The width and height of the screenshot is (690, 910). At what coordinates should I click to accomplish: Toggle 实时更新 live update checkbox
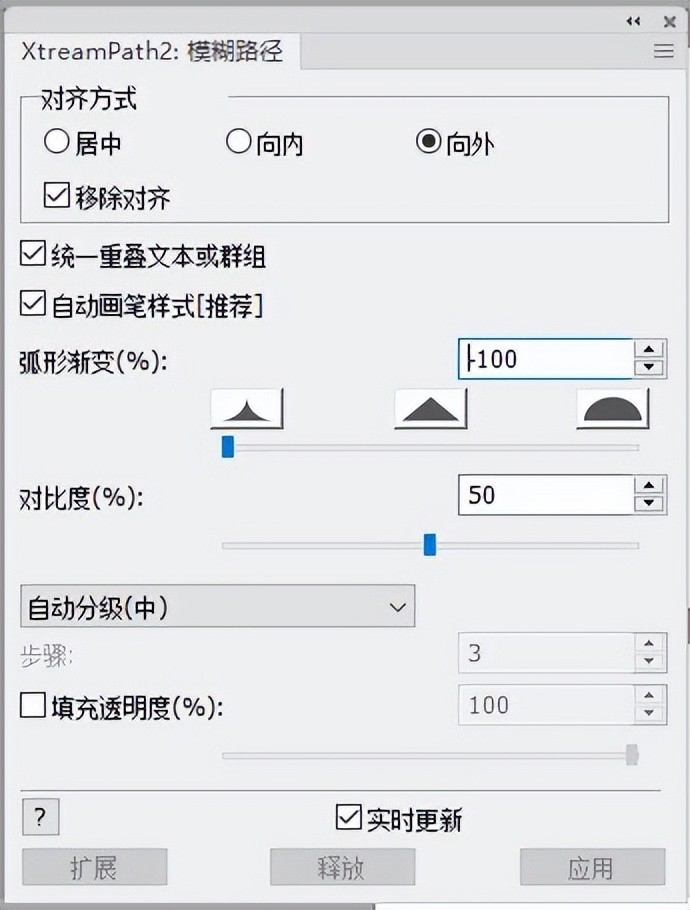[x=348, y=818]
